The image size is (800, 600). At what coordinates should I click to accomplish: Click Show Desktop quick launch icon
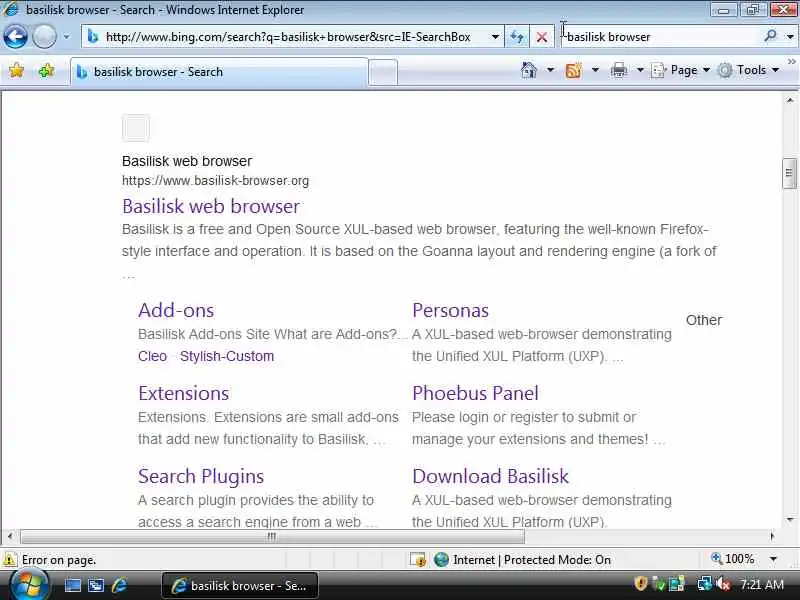(x=72, y=585)
